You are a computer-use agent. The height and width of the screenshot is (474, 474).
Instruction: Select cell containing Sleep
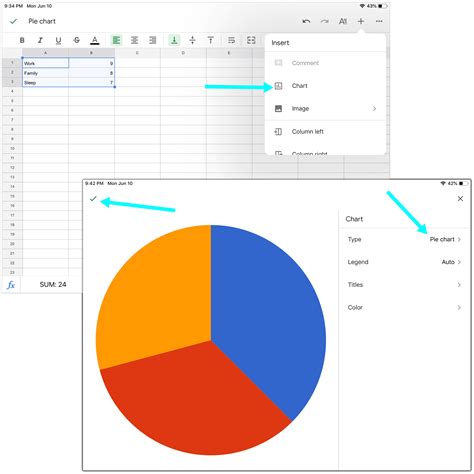point(46,83)
